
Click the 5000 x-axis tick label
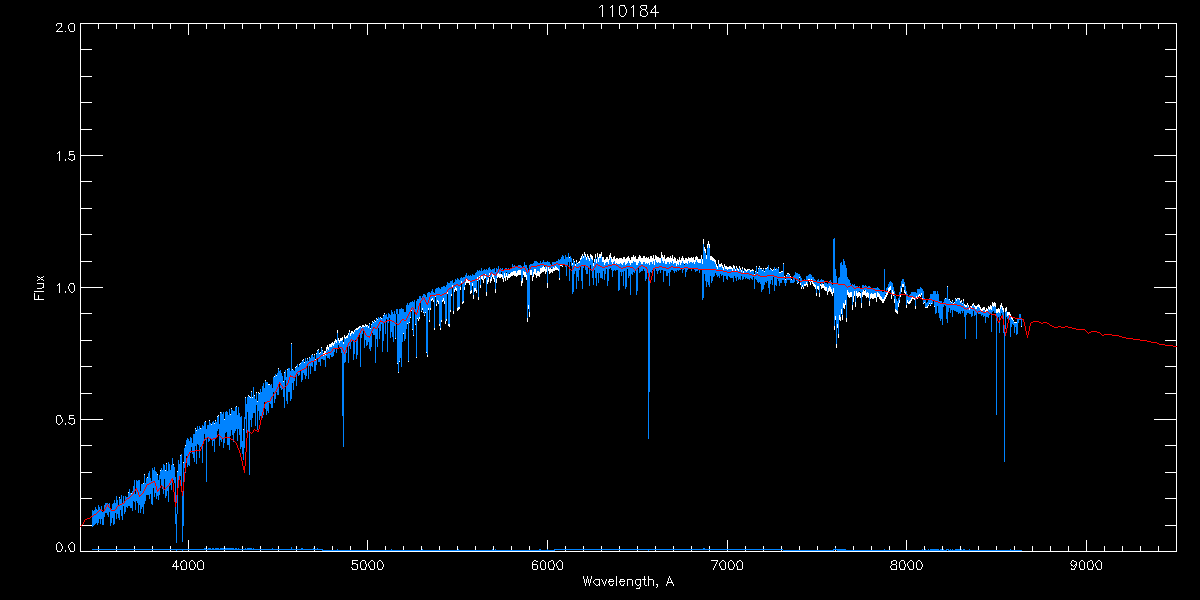[x=367, y=564]
